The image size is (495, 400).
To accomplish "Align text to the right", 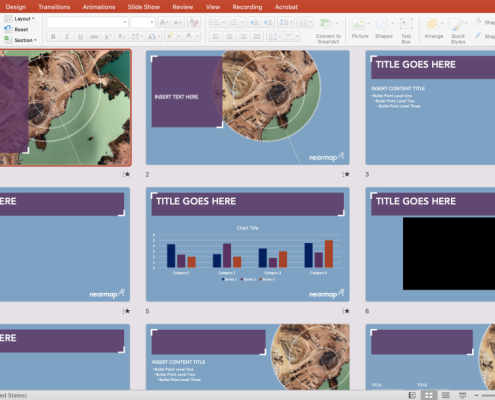I will coord(243,36).
